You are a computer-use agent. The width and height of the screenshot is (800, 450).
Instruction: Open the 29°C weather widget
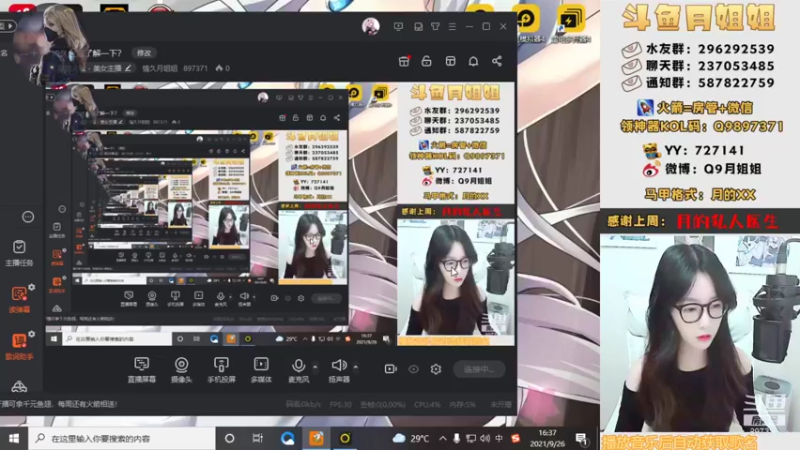pyautogui.click(x=411, y=438)
